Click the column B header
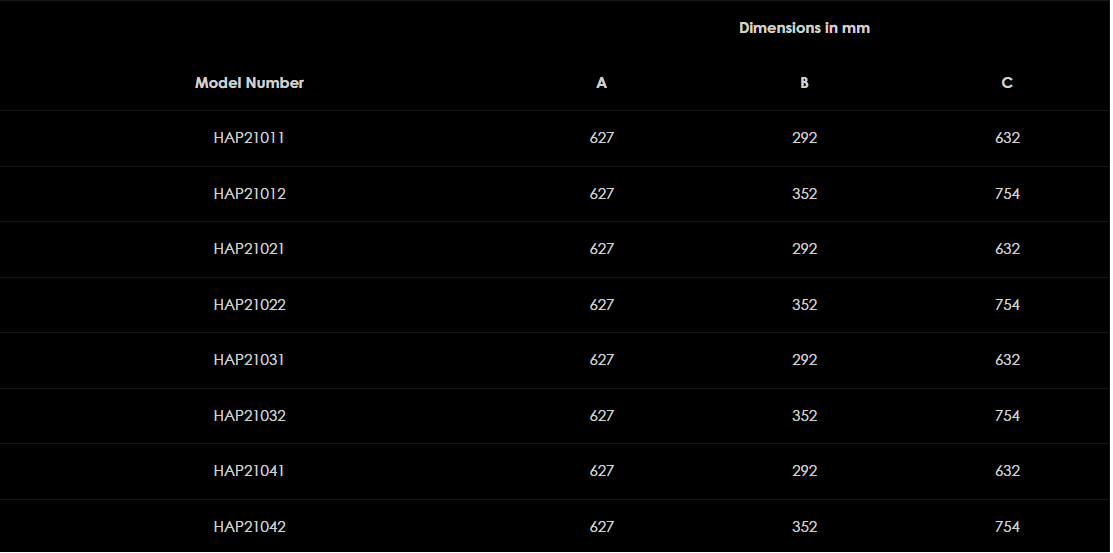The width and height of the screenshot is (1113, 553). [x=804, y=83]
